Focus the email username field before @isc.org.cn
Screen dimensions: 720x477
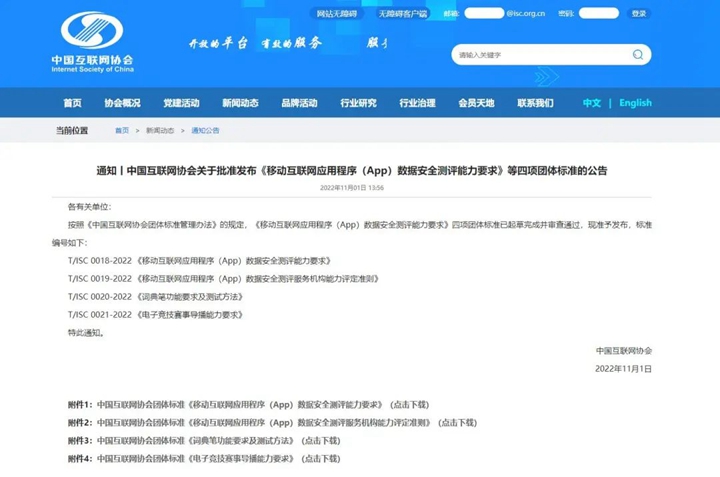tap(484, 13)
